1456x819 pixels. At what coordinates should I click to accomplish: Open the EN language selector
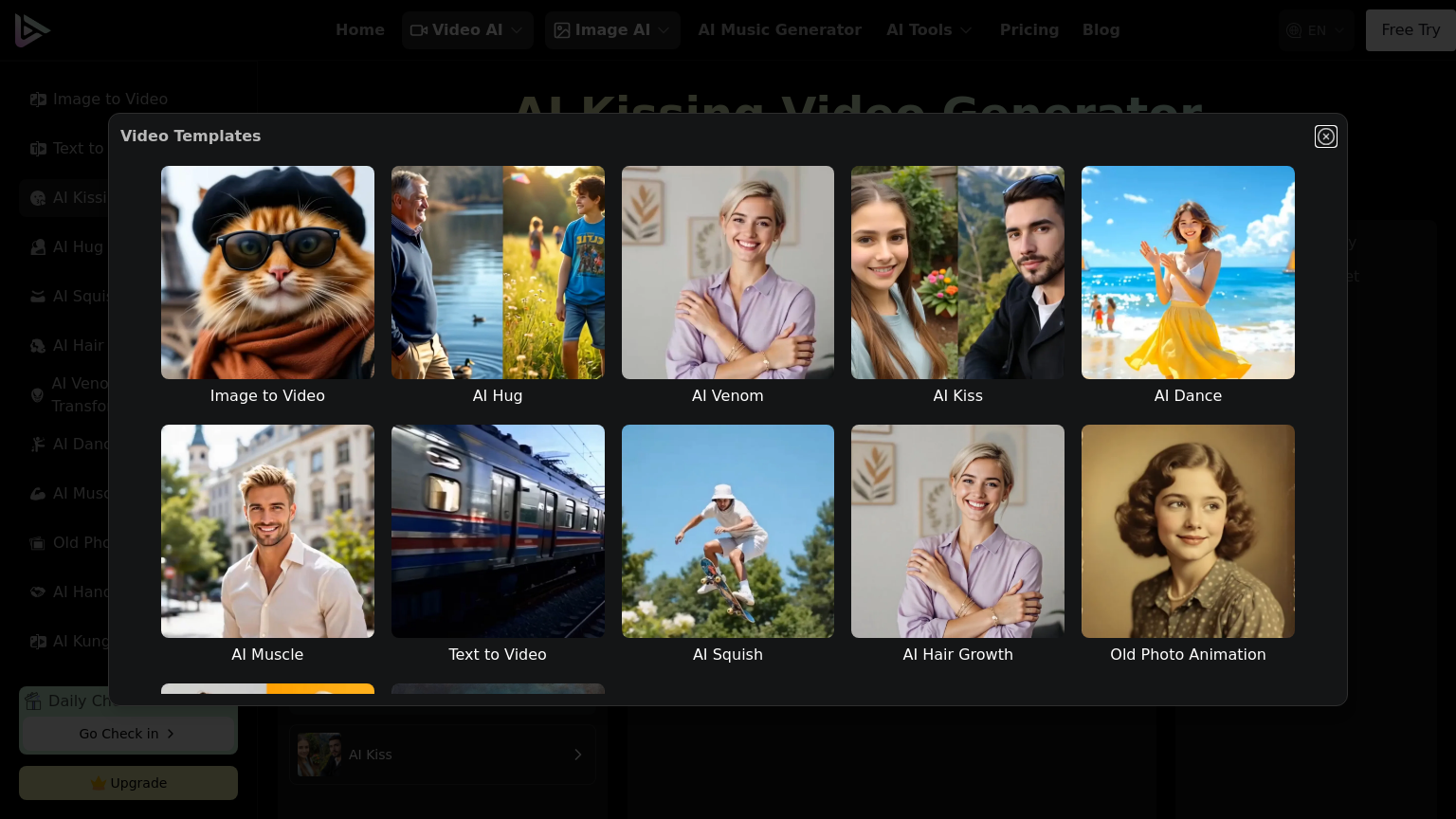pos(1316,30)
